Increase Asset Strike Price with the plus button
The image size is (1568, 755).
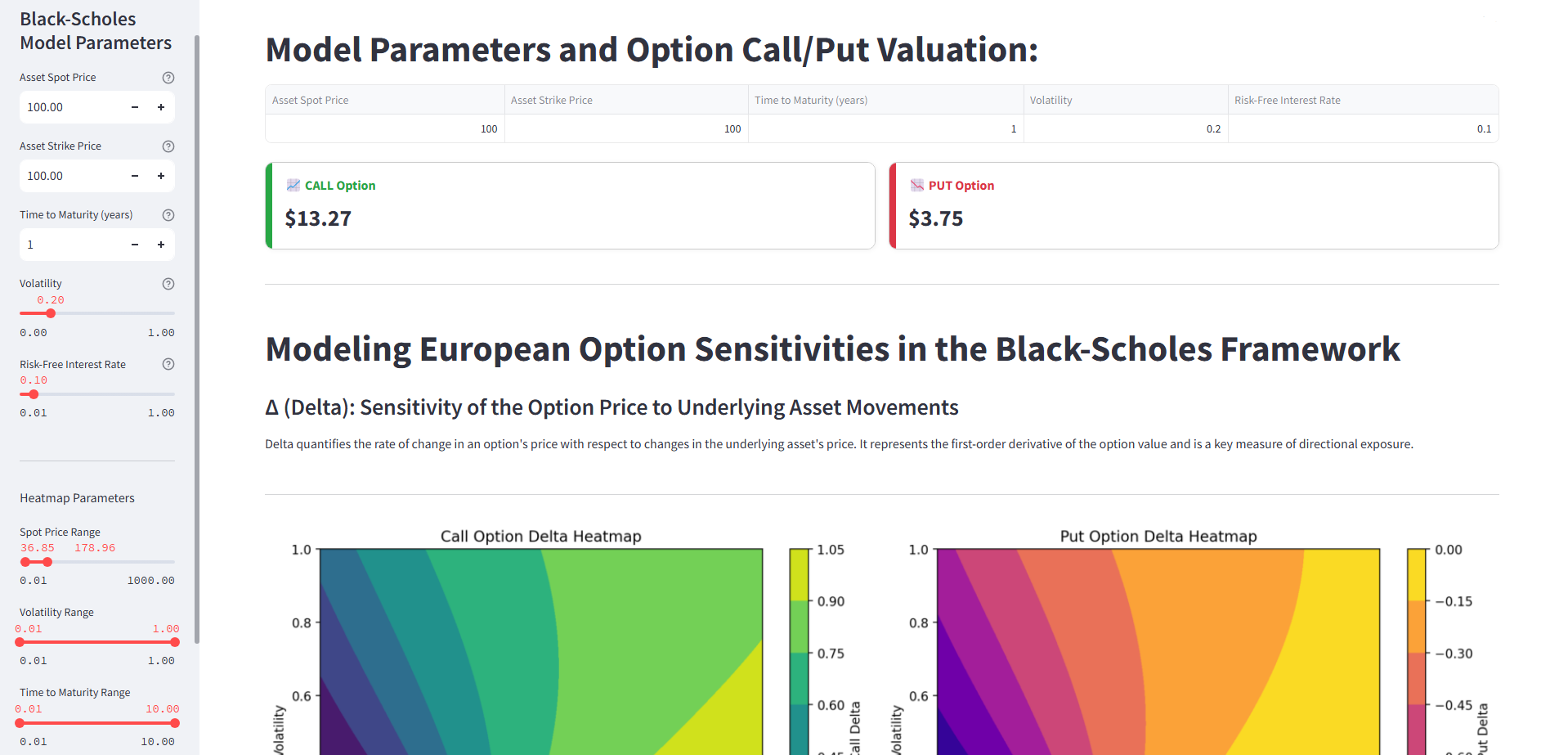click(x=160, y=176)
